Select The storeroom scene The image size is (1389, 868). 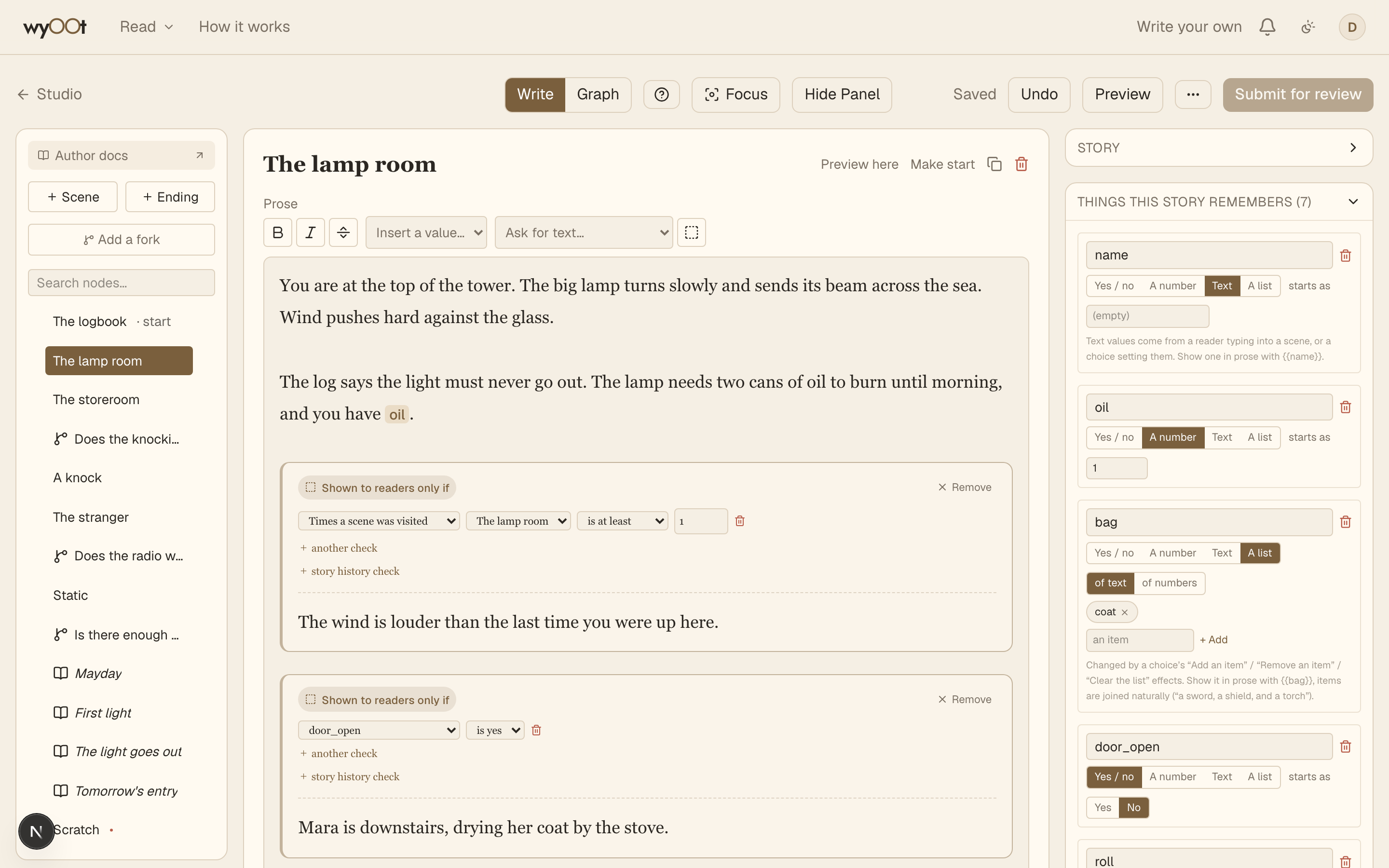(x=119, y=400)
